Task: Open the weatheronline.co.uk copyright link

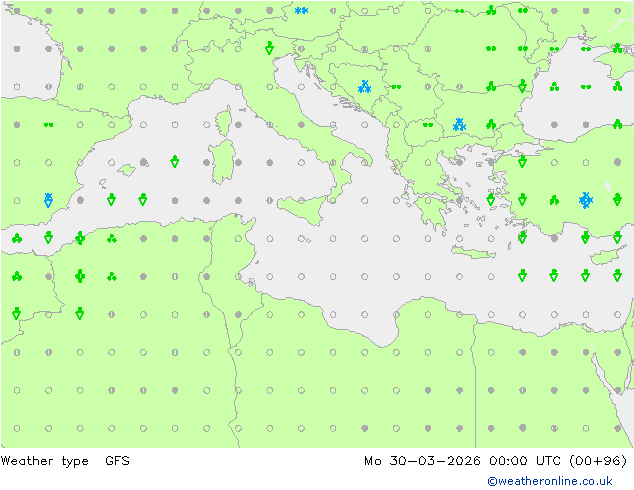Action: pyautogui.click(x=556, y=481)
